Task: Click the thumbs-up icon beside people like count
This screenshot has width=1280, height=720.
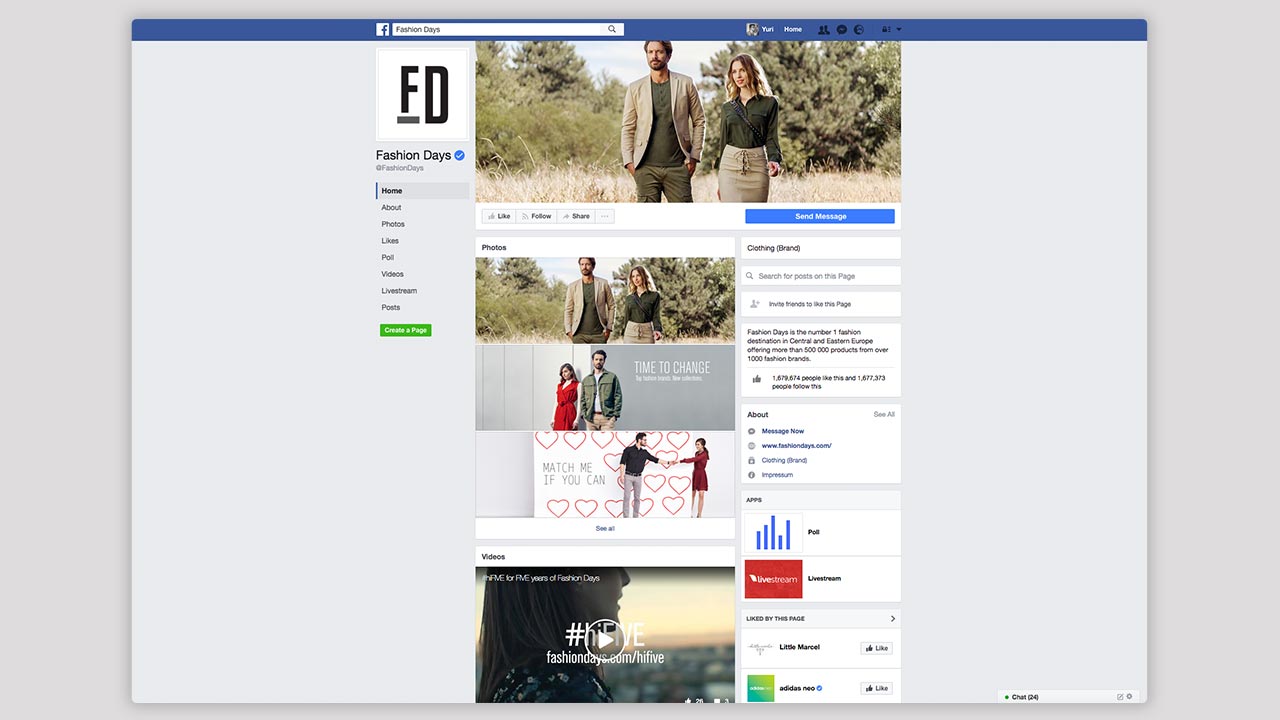Action: pos(757,379)
